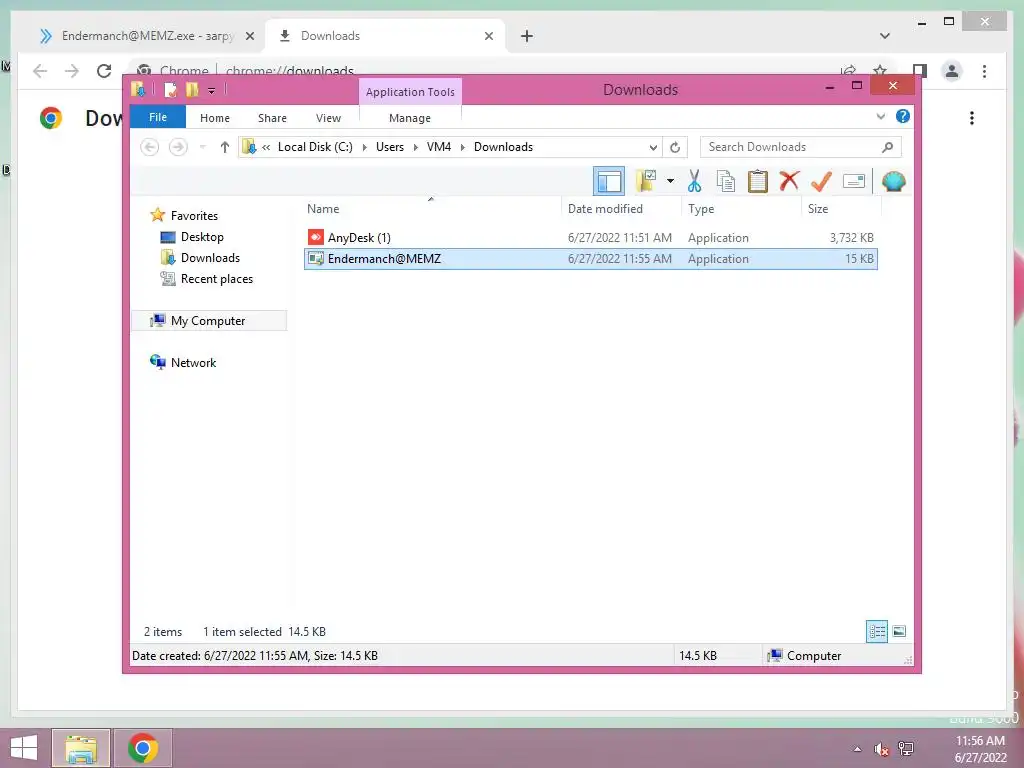1024x768 pixels.
Task: Switch to the Home ribbon tab
Action: click(x=215, y=118)
